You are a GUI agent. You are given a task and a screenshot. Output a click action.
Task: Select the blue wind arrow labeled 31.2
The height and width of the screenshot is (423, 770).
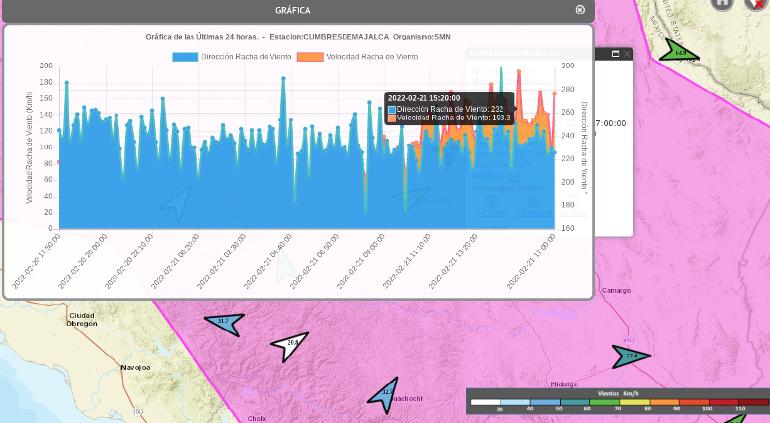224,322
